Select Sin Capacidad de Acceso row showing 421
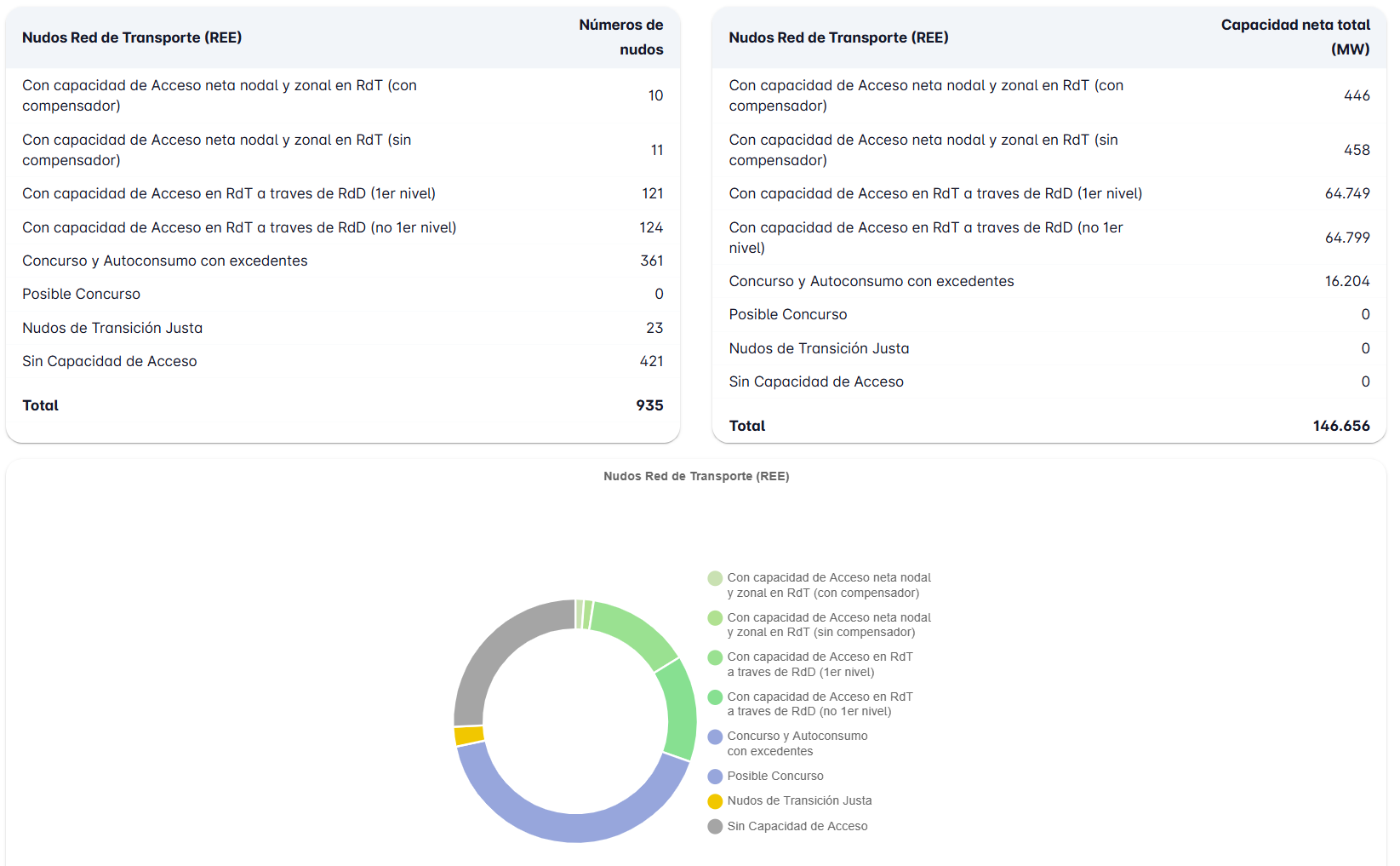This screenshot has width=1400, height=866. point(342,362)
